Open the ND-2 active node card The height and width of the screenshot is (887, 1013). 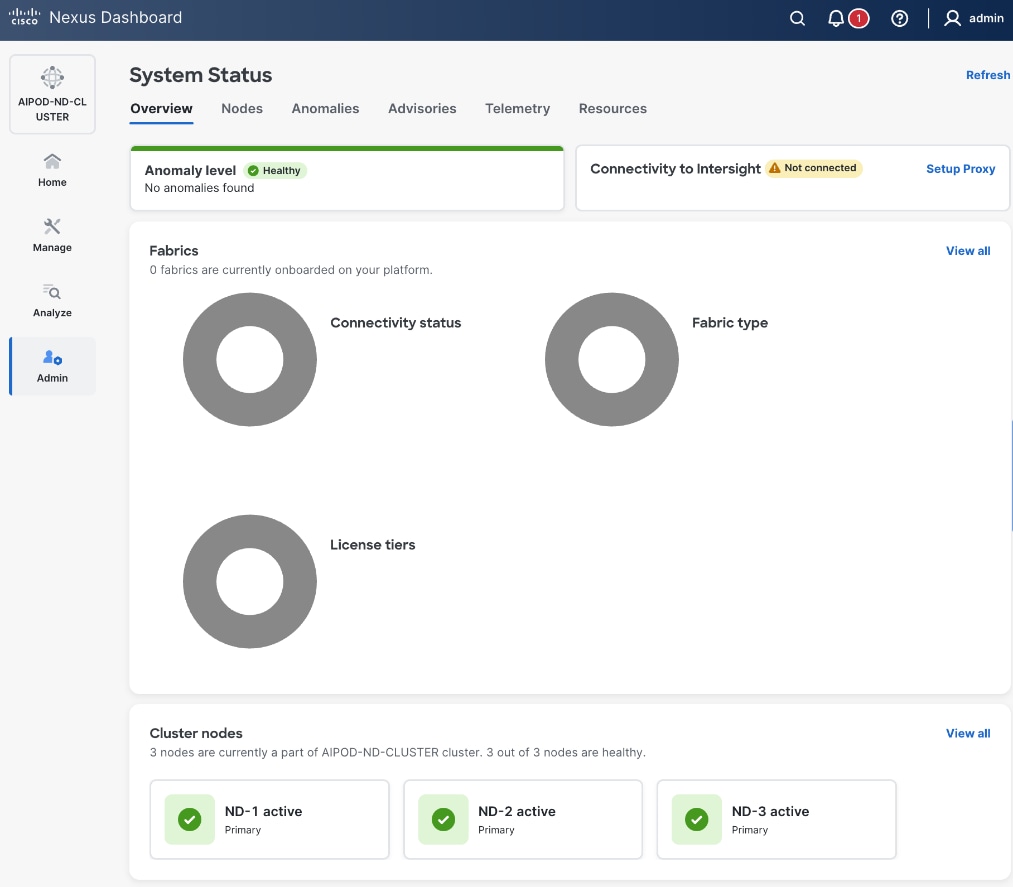pos(522,819)
